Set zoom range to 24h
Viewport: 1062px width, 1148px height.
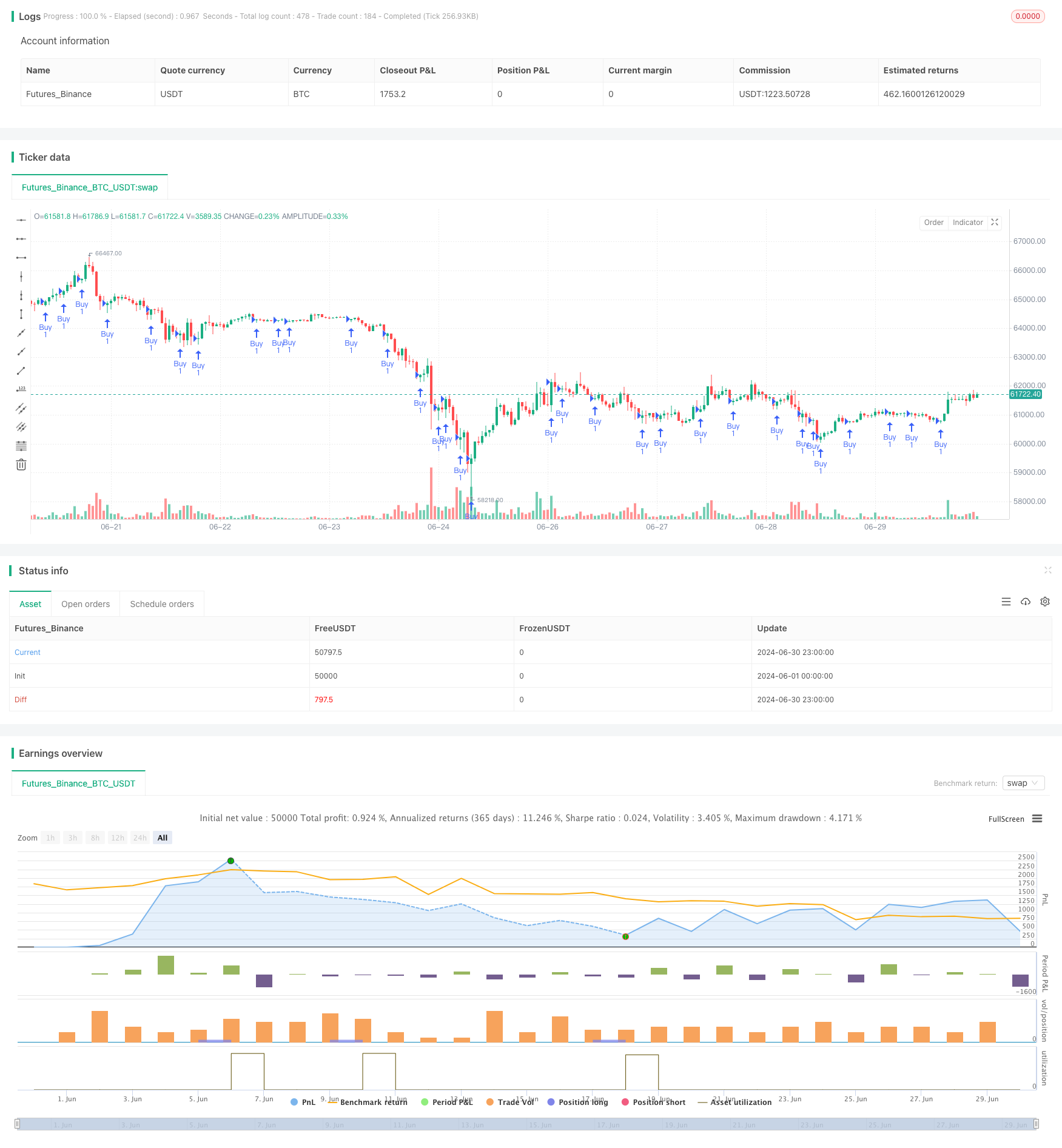point(140,838)
